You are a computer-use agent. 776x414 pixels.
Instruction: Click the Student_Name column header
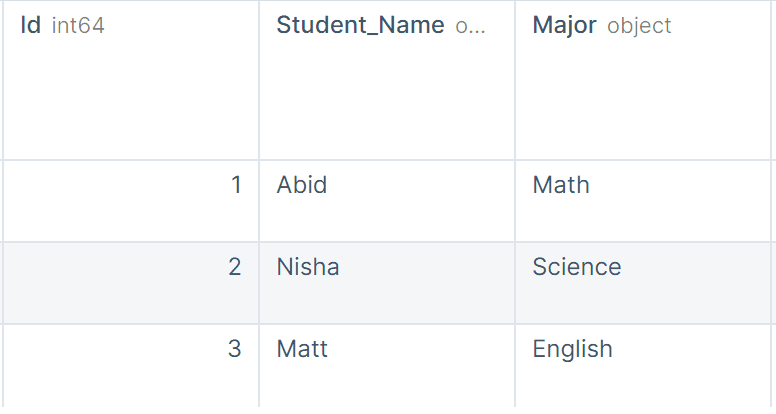(387, 80)
